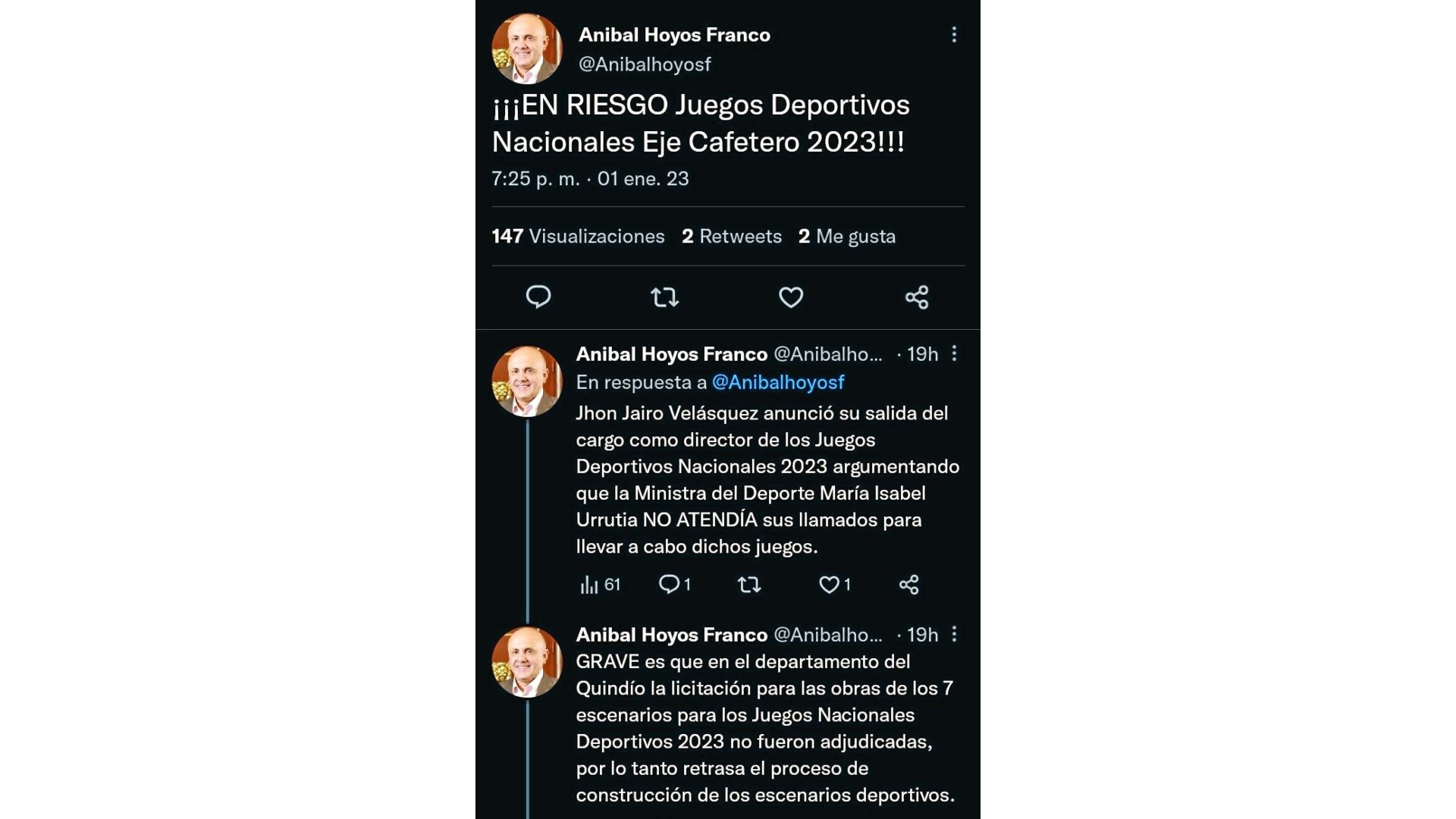Open the avatar beside the GRAVE Quindío reply
Viewport: 1456px width, 819px height.
[527, 662]
